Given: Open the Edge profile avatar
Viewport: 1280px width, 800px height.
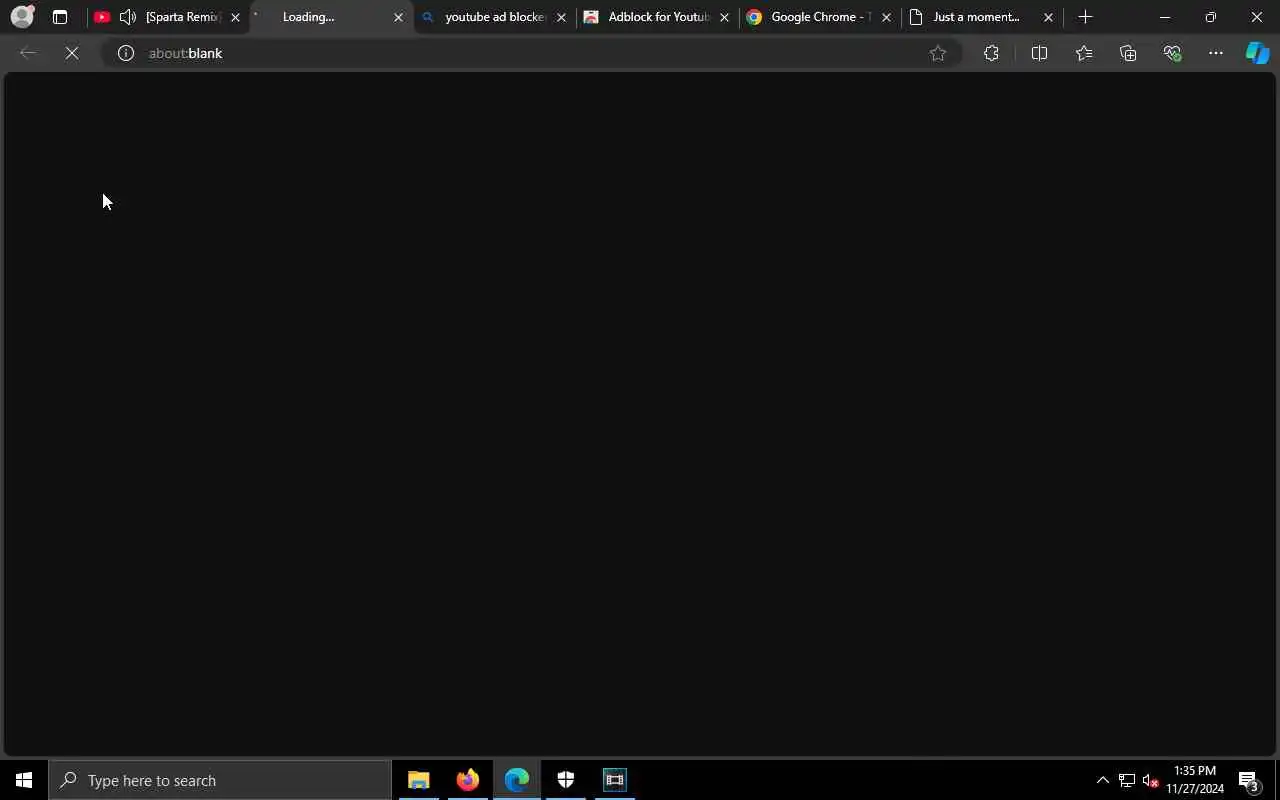Looking at the screenshot, I should pos(22,17).
